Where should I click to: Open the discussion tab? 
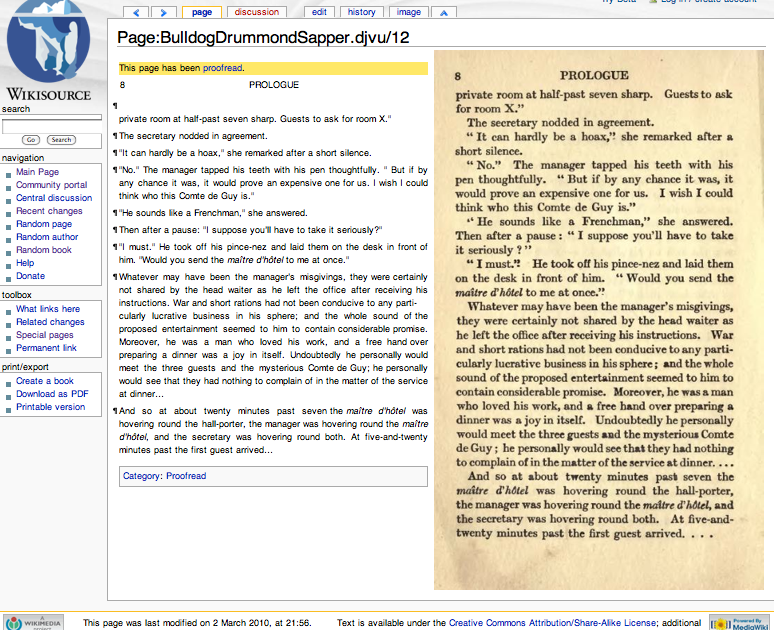pos(257,12)
